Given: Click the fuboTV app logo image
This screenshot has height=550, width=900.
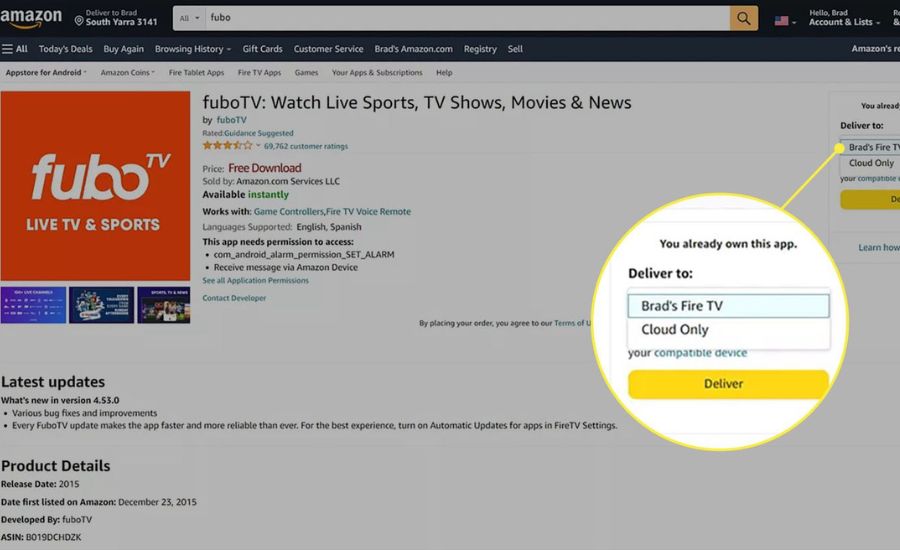Looking at the screenshot, I should 95,186.
